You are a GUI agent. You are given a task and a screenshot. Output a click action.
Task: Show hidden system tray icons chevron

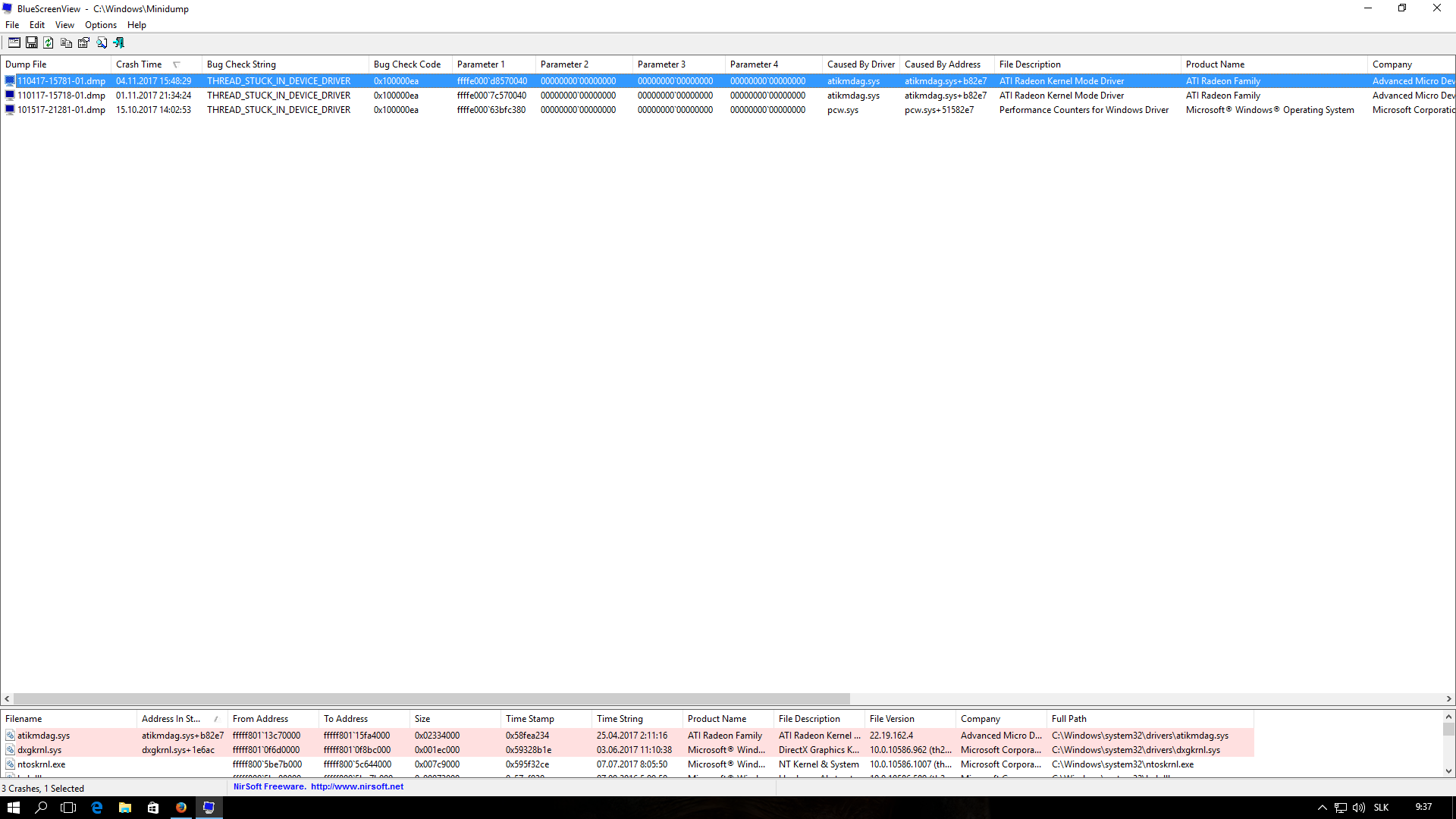click(1322, 808)
